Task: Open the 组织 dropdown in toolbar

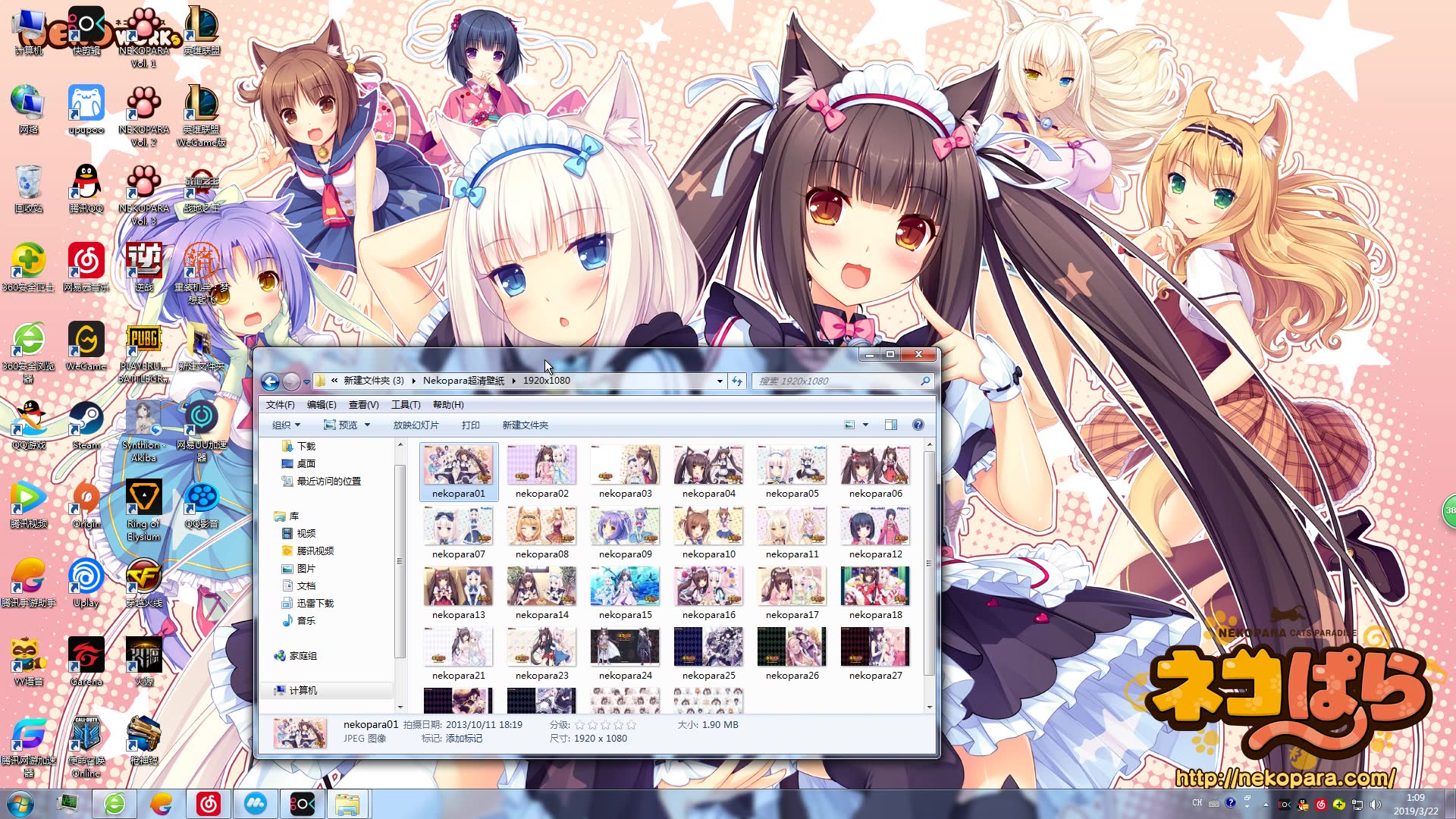Action: [286, 425]
